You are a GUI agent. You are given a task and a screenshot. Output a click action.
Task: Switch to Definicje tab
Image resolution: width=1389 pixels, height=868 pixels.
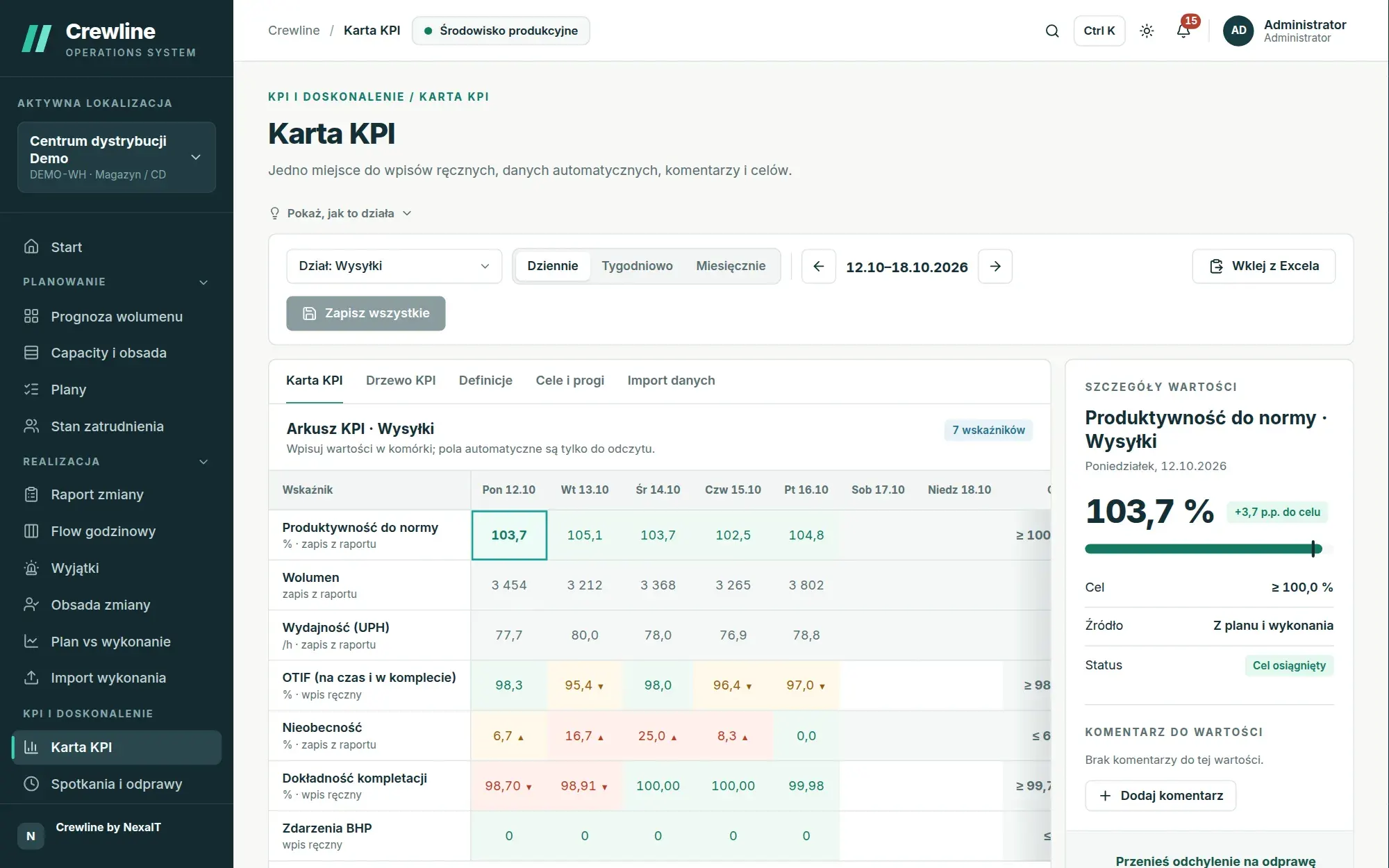tap(485, 381)
